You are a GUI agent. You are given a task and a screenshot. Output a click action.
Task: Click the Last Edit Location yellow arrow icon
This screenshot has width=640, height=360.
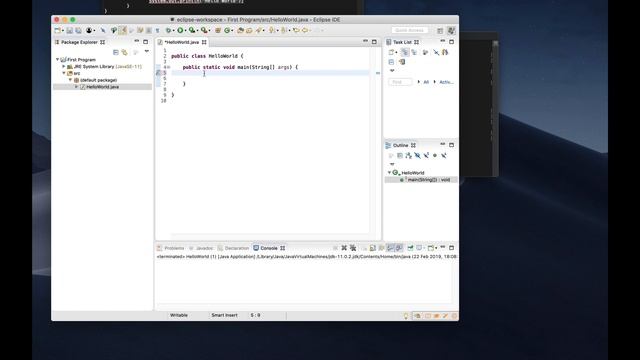pyautogui.click(x=296, y=30)
